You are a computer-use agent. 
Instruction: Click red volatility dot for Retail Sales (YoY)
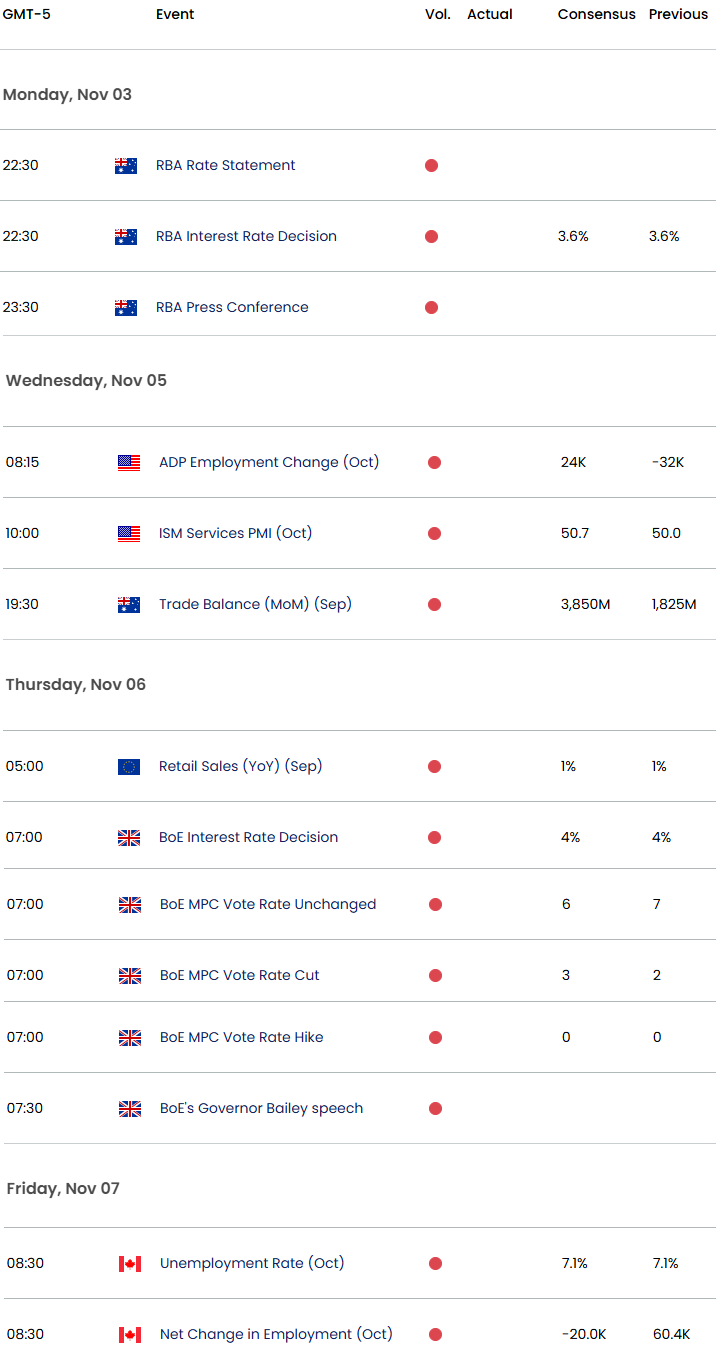(434, 767)
